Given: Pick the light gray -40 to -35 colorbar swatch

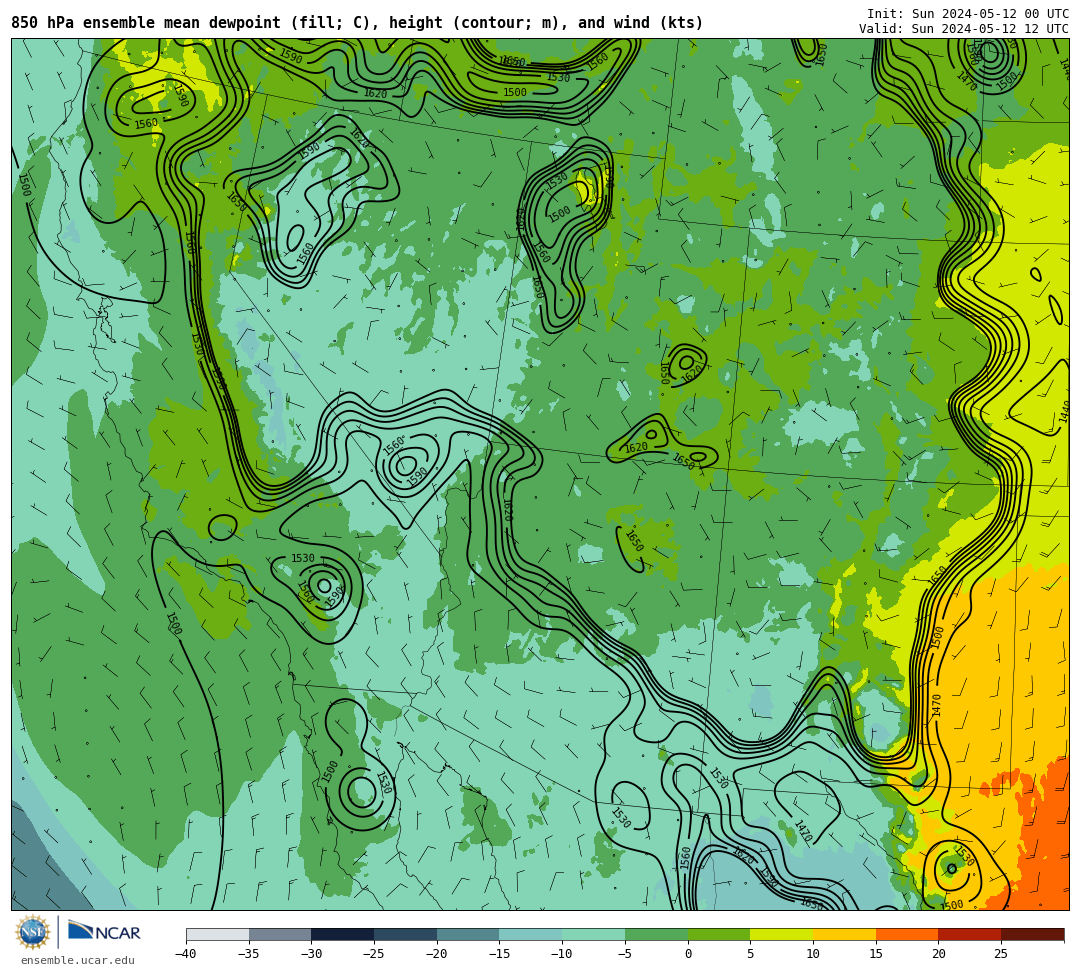Looking at the screenshot, I should (218, 934).
